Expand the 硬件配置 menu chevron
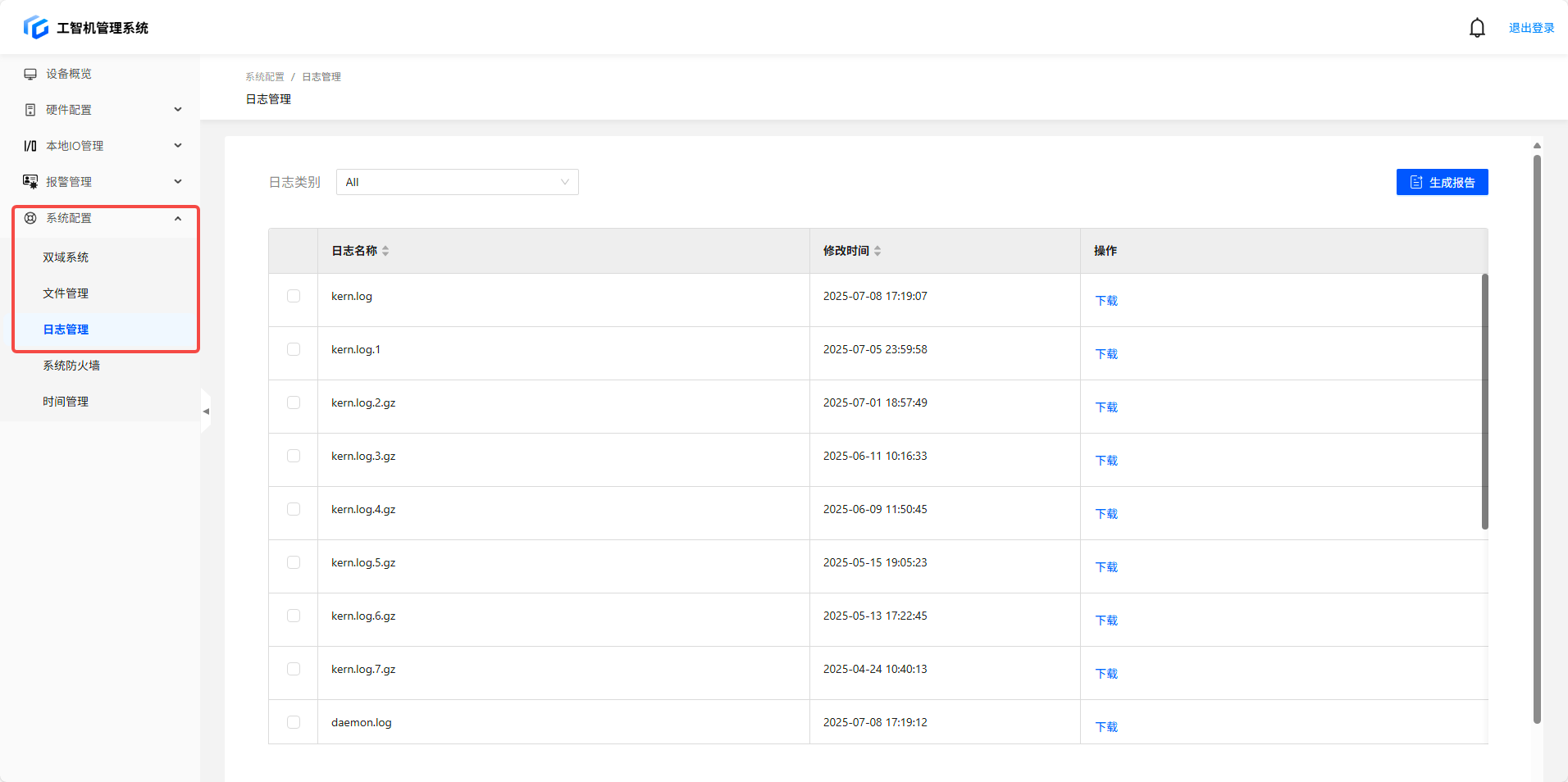 pyautogui.click(x=178, y=110)
